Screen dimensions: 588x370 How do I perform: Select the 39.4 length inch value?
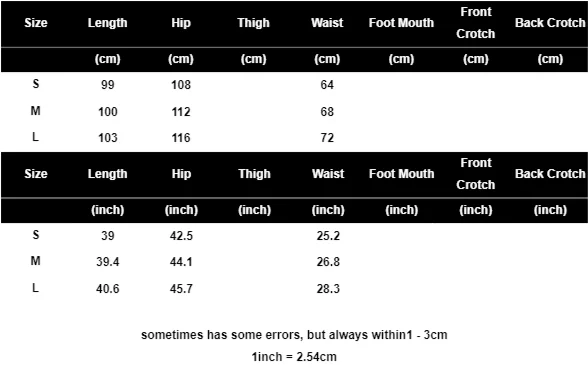point(108,262)
